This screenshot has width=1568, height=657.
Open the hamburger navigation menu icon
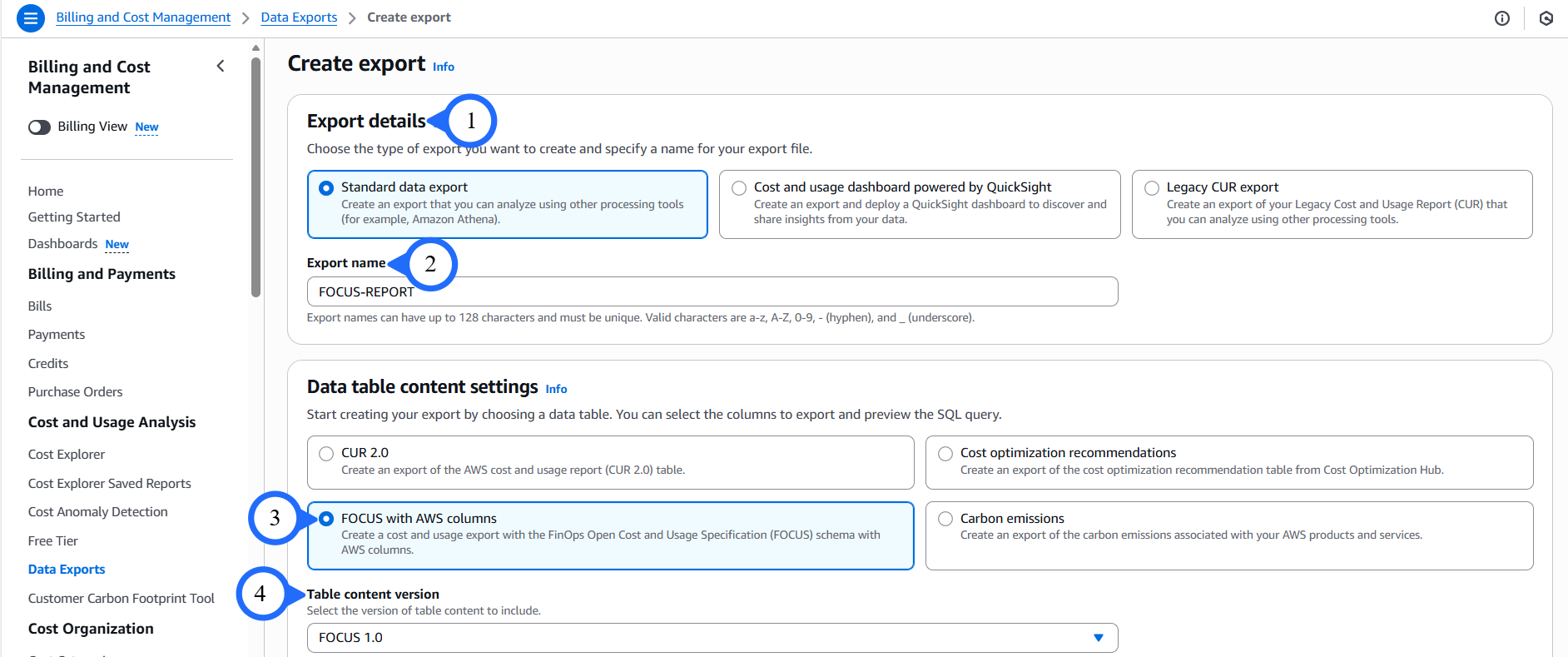point(31,17)
